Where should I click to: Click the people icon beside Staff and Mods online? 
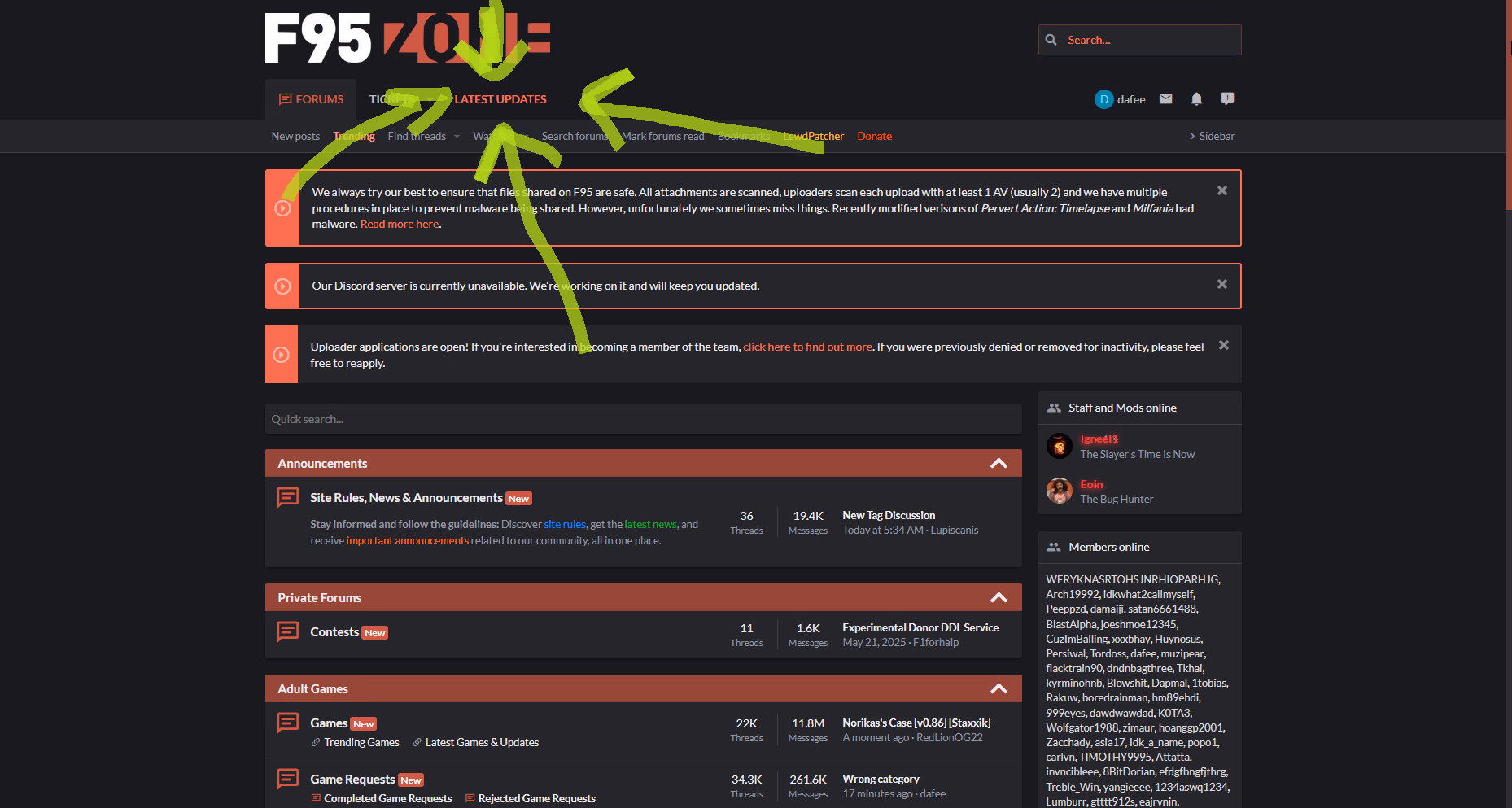coord(1054,408)
